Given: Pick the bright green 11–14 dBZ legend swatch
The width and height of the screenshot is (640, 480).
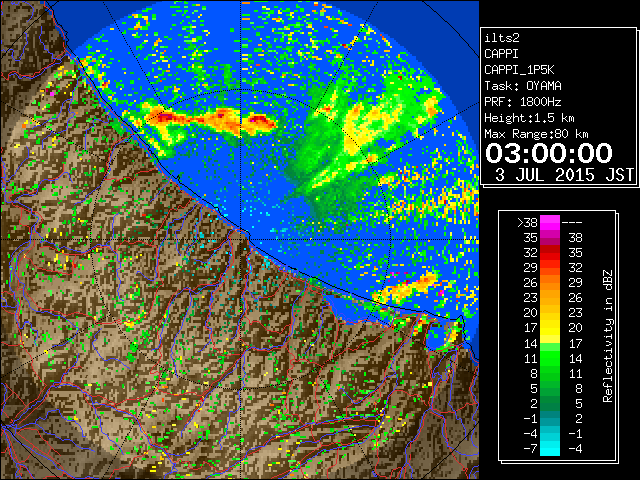Looking at the screenshot, I should pos(550,358).
